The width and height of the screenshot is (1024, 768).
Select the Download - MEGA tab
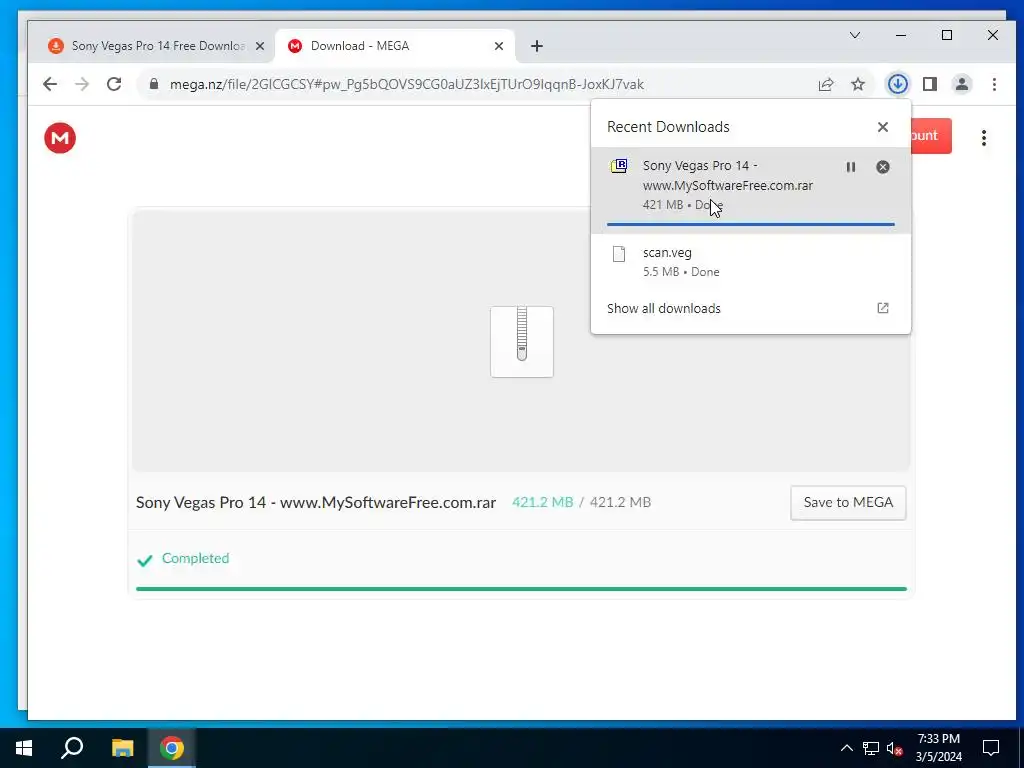pyautogui.click(x=395, y=46)
